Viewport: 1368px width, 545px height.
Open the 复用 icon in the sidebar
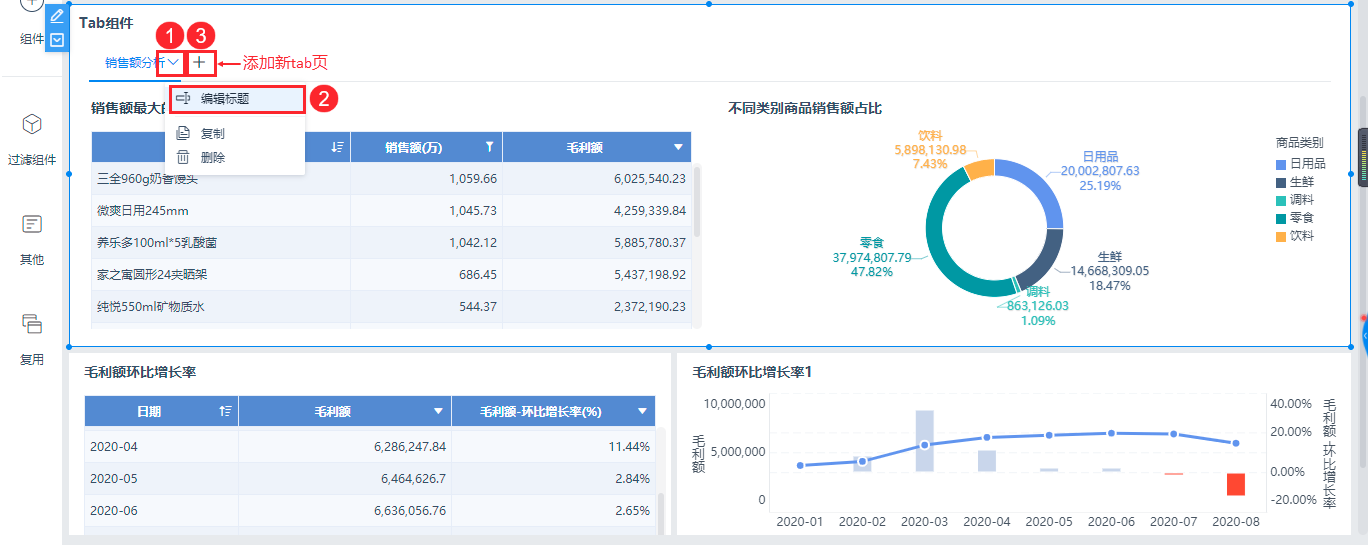tap(32, 323)
